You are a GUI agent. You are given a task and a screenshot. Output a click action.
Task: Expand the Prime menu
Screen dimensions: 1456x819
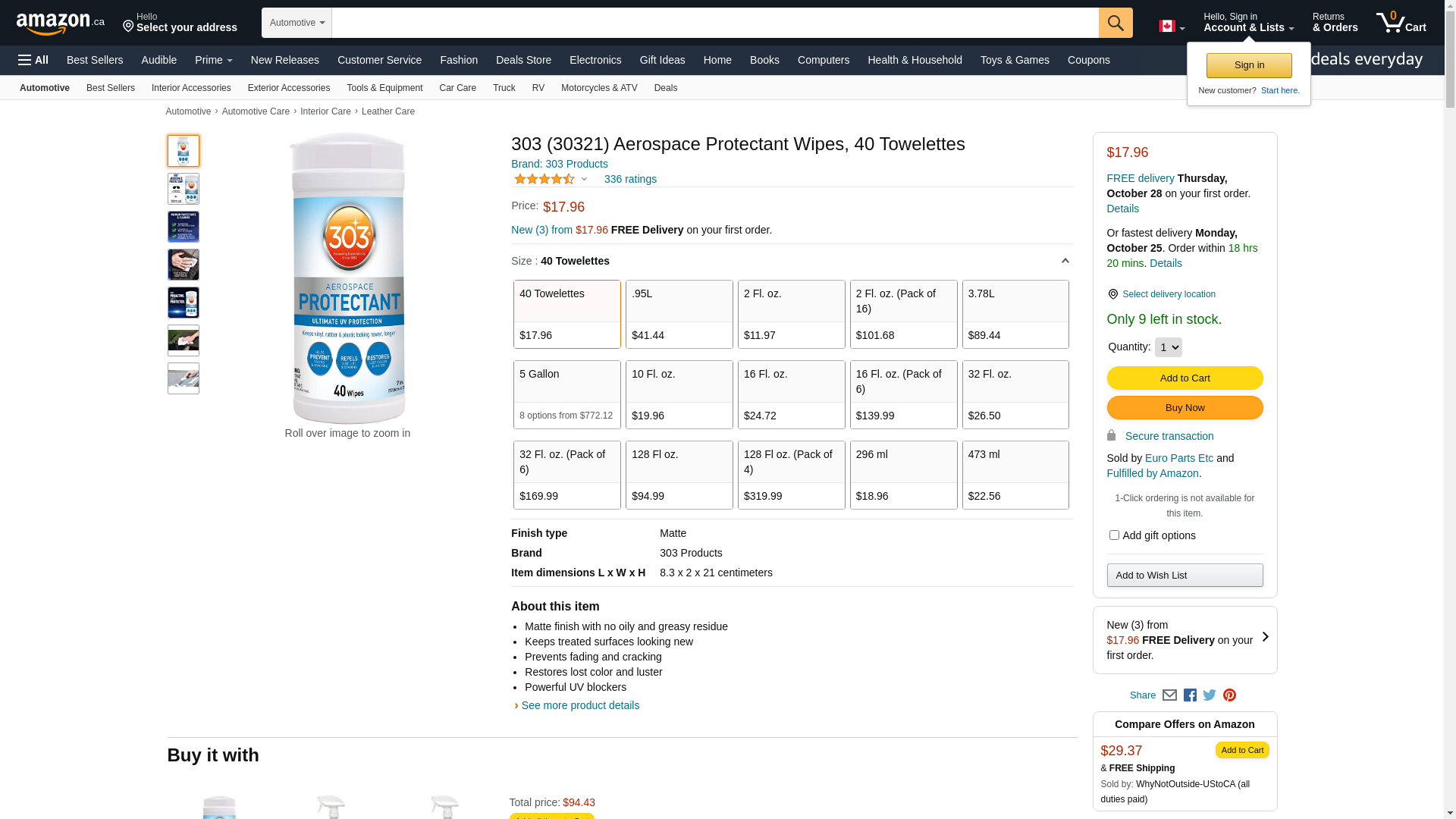click(214, 60)
